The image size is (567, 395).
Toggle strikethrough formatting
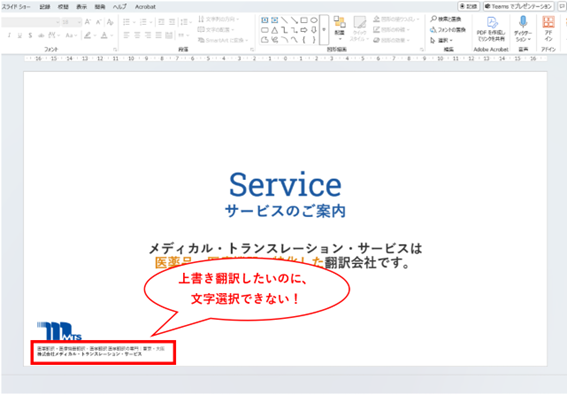[41, 35]
